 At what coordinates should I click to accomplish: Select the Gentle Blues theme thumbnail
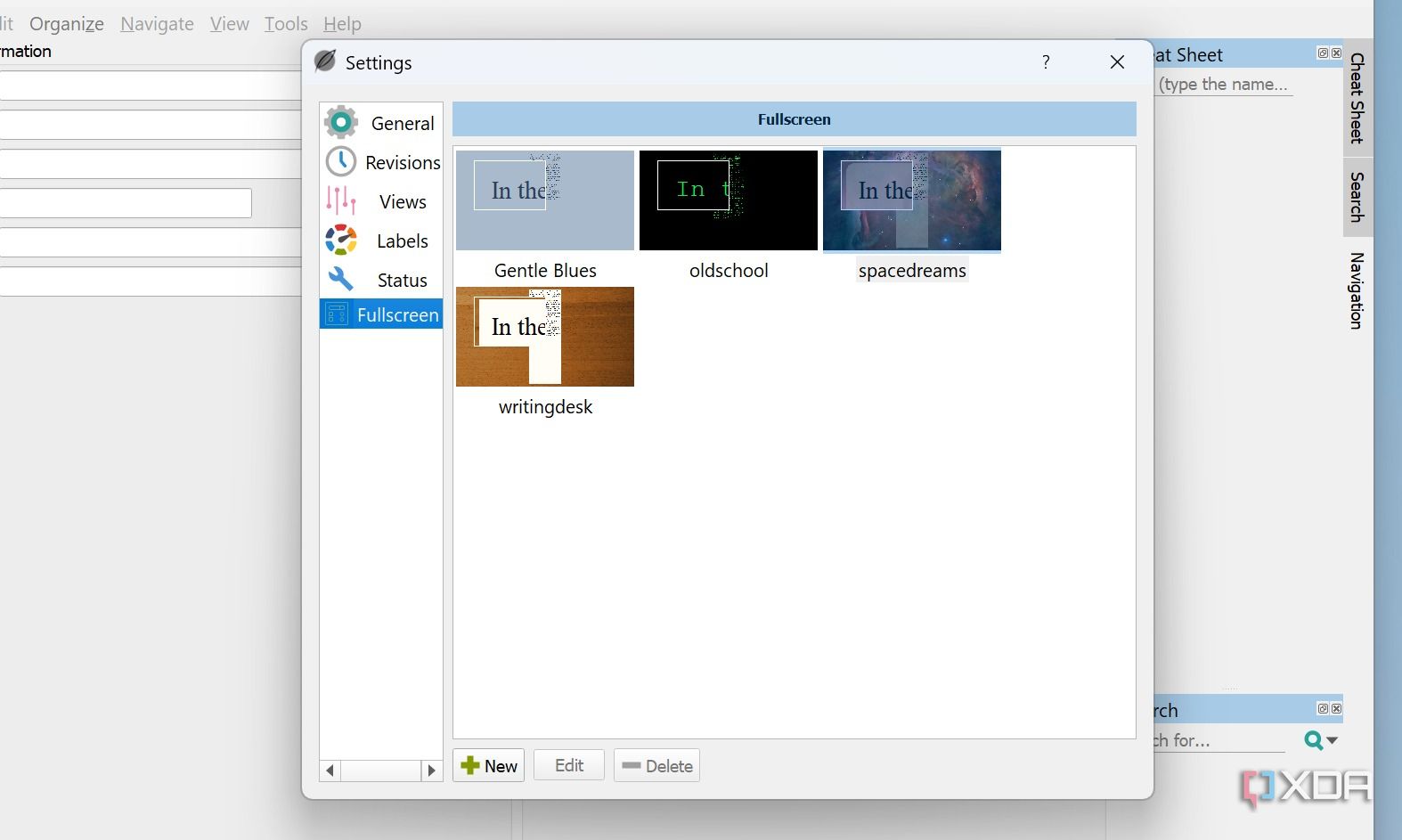[545, 200]
